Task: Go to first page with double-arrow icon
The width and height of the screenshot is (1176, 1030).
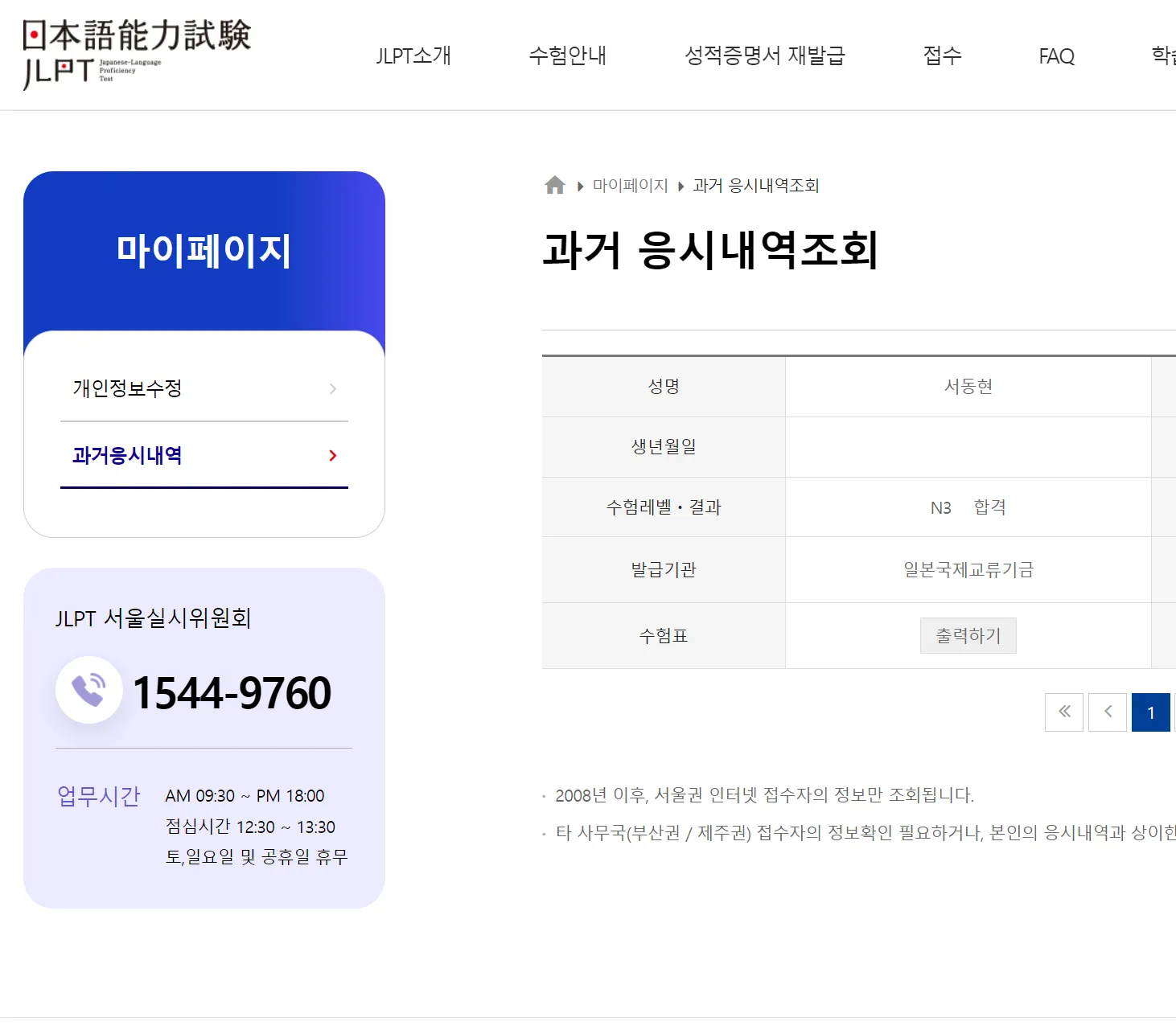Action: click(x=1064, y=712)
